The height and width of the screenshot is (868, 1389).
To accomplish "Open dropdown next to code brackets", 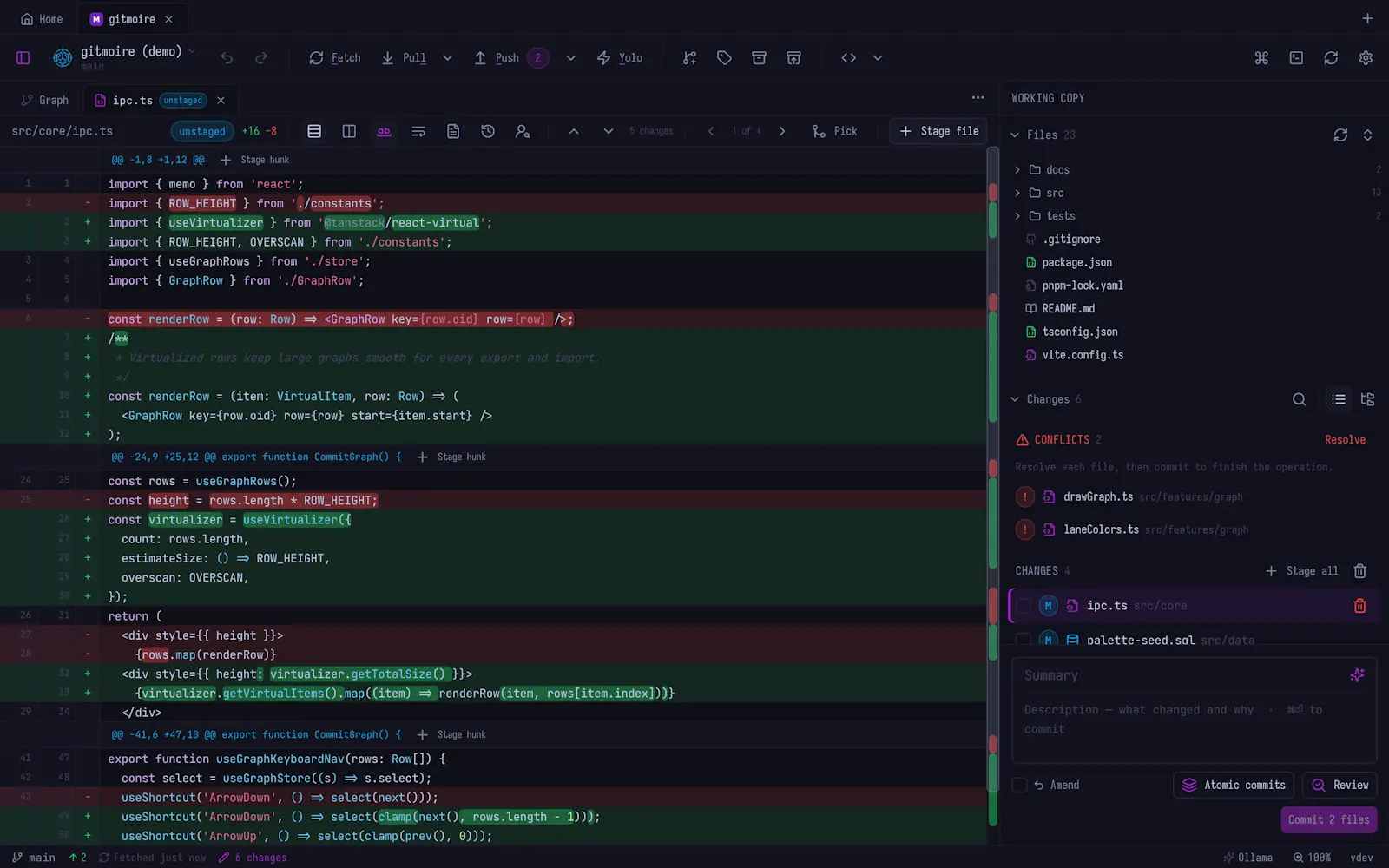I will [x=878, y=58].
